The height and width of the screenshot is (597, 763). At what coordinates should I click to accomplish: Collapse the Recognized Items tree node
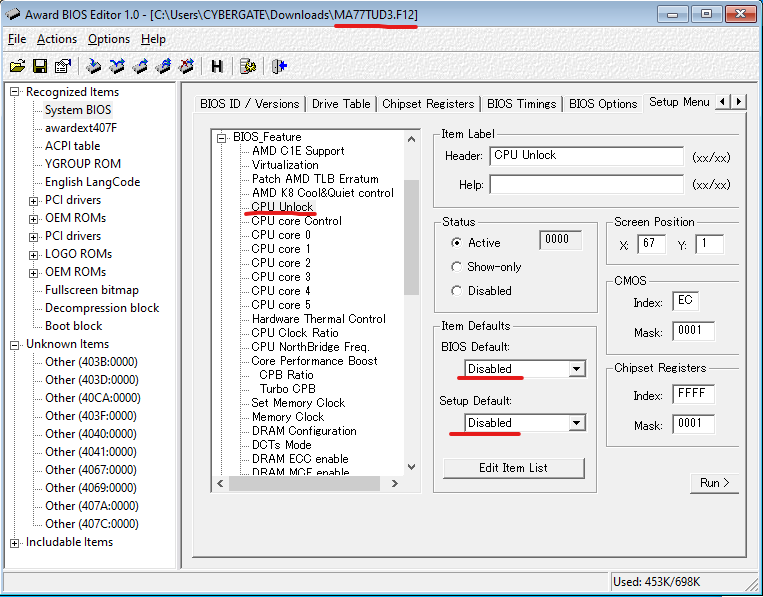(x=15, y=92)
